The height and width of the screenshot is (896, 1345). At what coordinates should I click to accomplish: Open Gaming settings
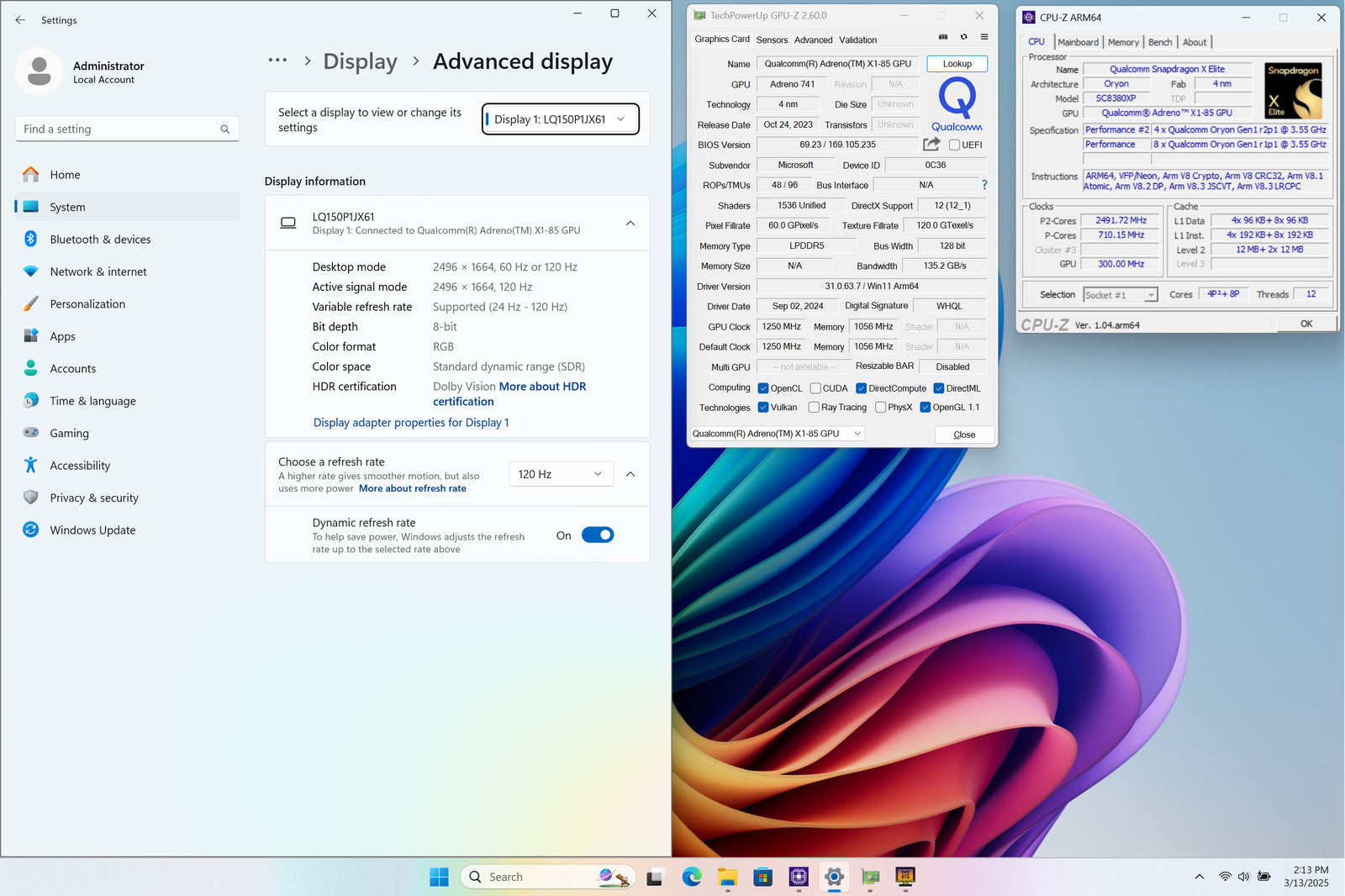(x=127, y=434)
